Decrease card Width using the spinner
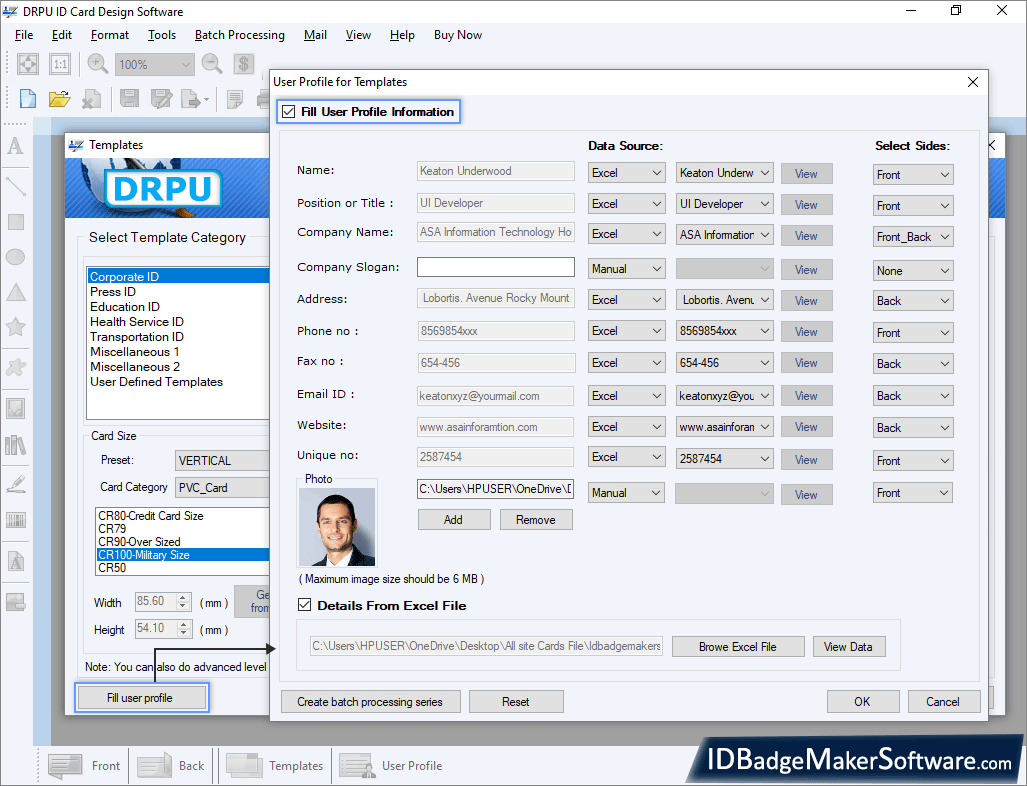The image size is (1027, 786). (181, 605)
